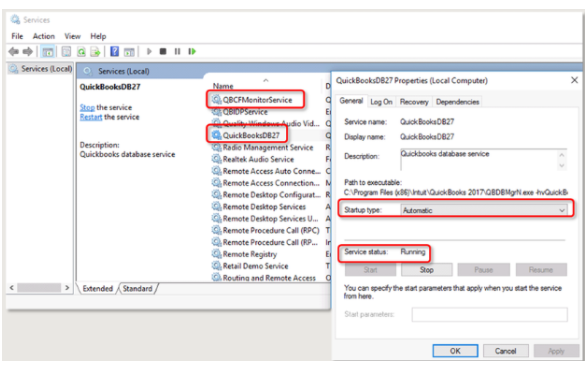Select Routing and Remote Access row
This screenshot has height=368, width=588.
tap(264, 278)
